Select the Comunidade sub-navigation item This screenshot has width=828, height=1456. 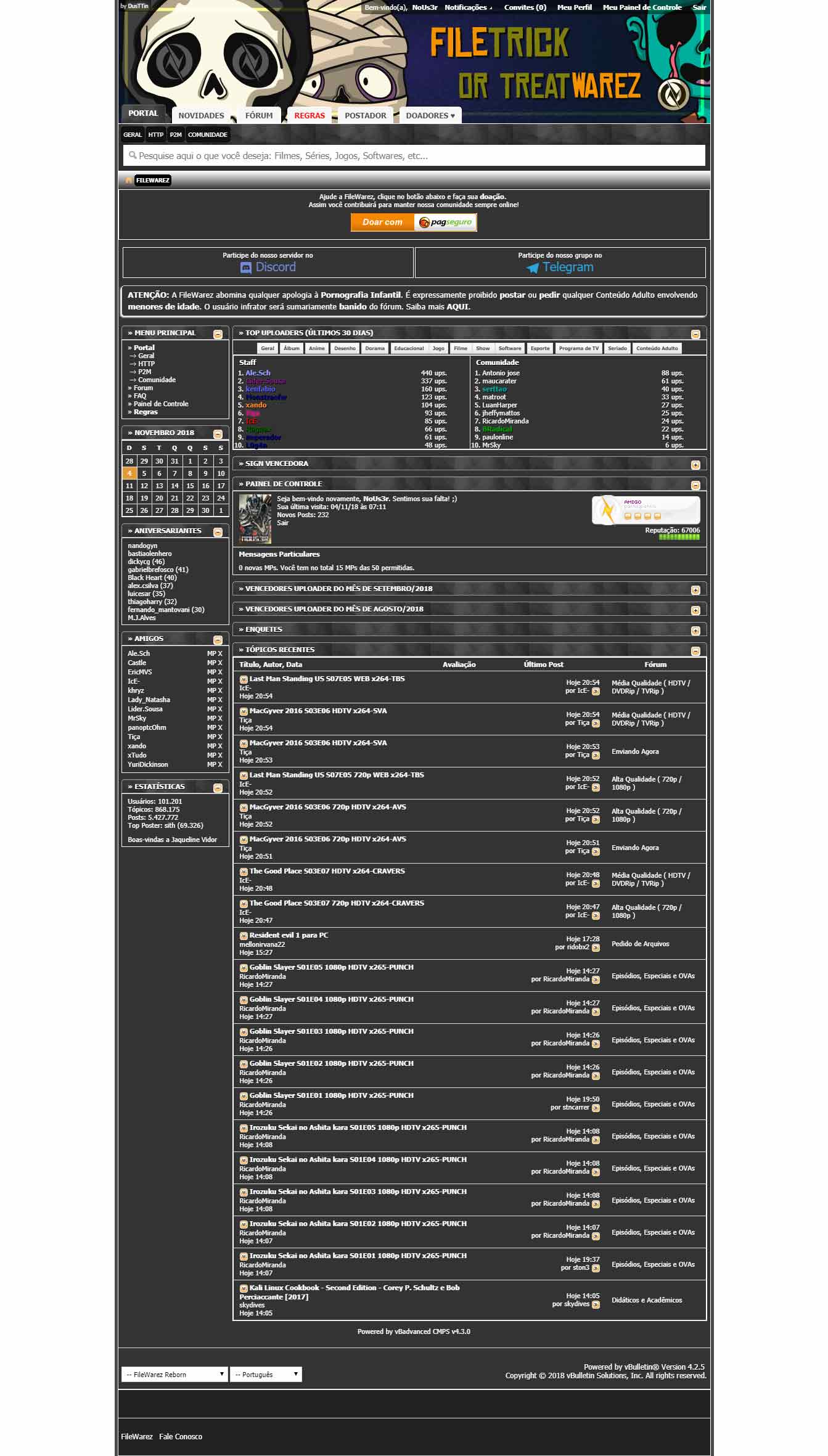point(208,134)
